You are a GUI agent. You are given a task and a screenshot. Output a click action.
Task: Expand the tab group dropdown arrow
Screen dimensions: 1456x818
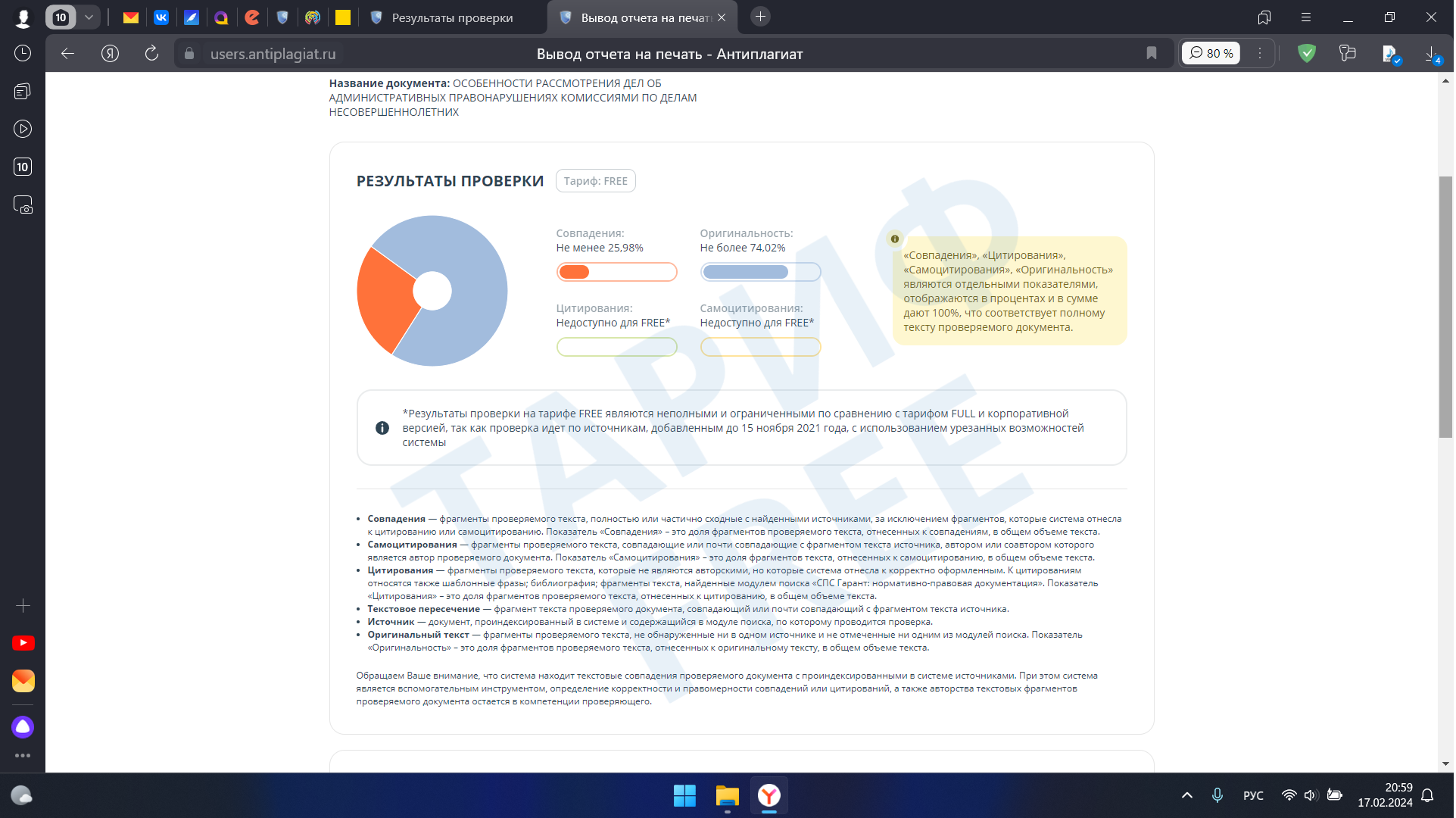coord(89,17)
